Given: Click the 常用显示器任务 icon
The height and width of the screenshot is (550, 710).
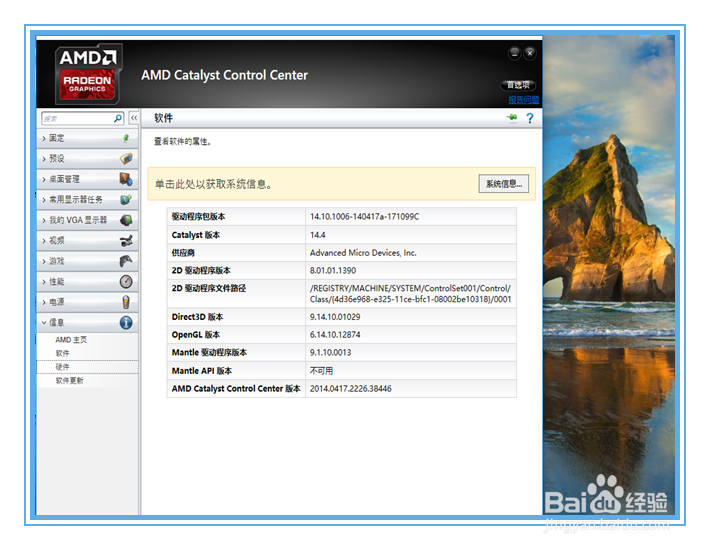Looking at the screenshot, I should tap(126, 199).
